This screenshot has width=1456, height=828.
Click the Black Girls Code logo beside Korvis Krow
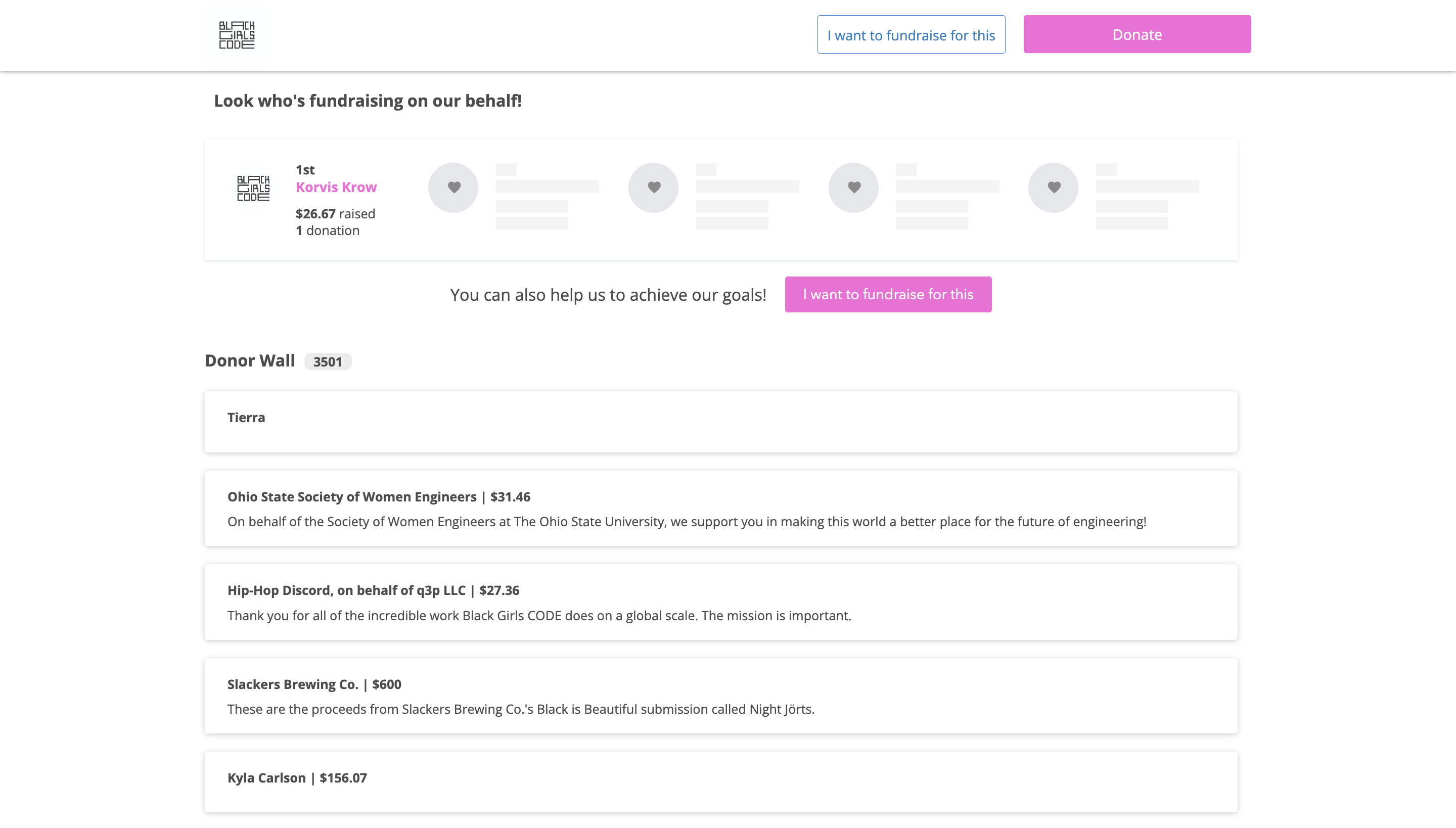[x=253, y=188]
